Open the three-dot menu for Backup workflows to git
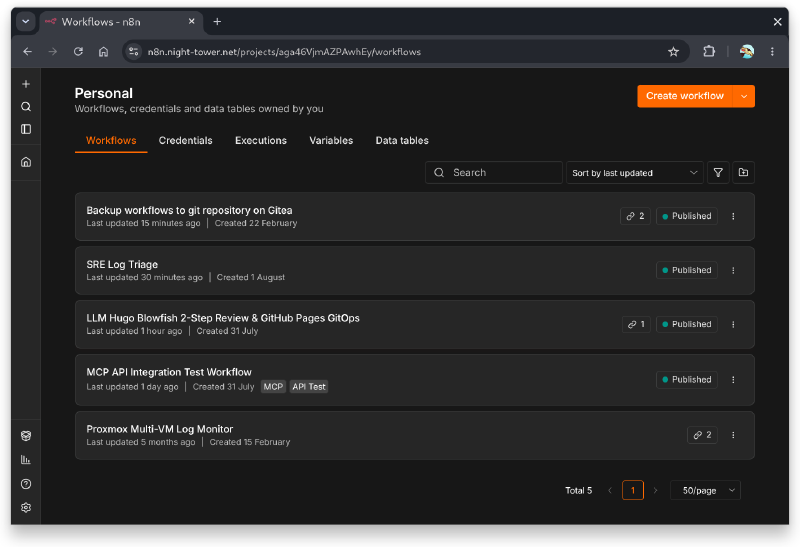 pos(733,216)
